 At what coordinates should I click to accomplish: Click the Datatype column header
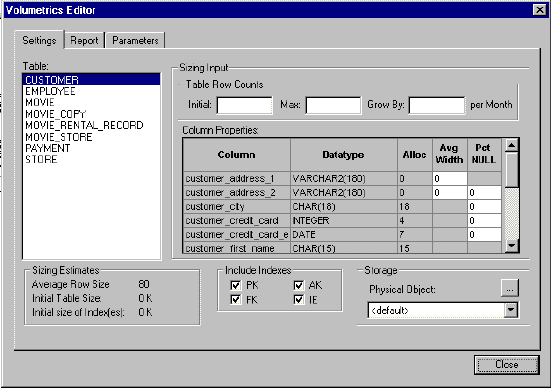pos(344,155)
